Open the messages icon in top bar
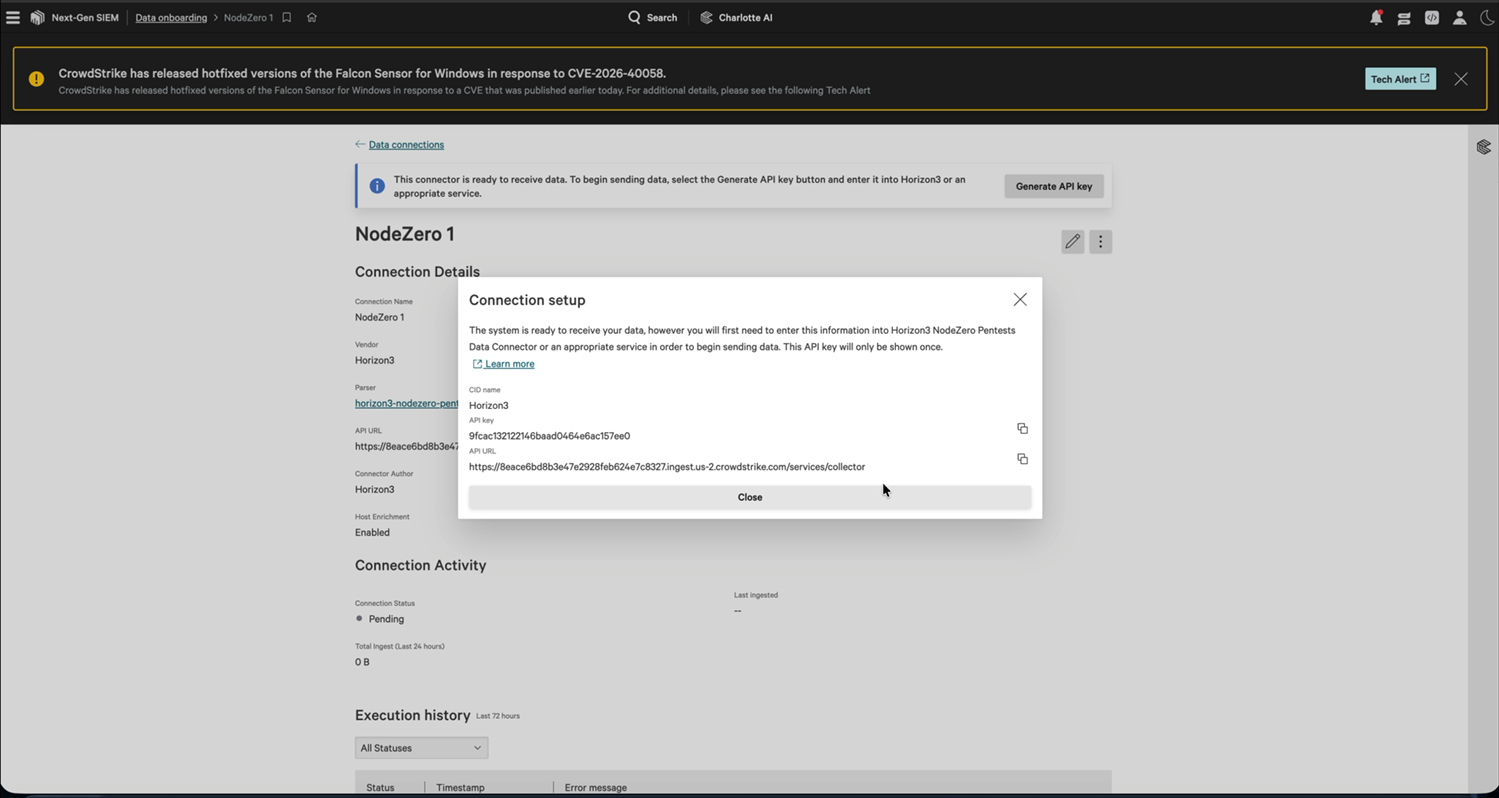This screenshot has width=1499, height=798. click(x=1404, y=17)
